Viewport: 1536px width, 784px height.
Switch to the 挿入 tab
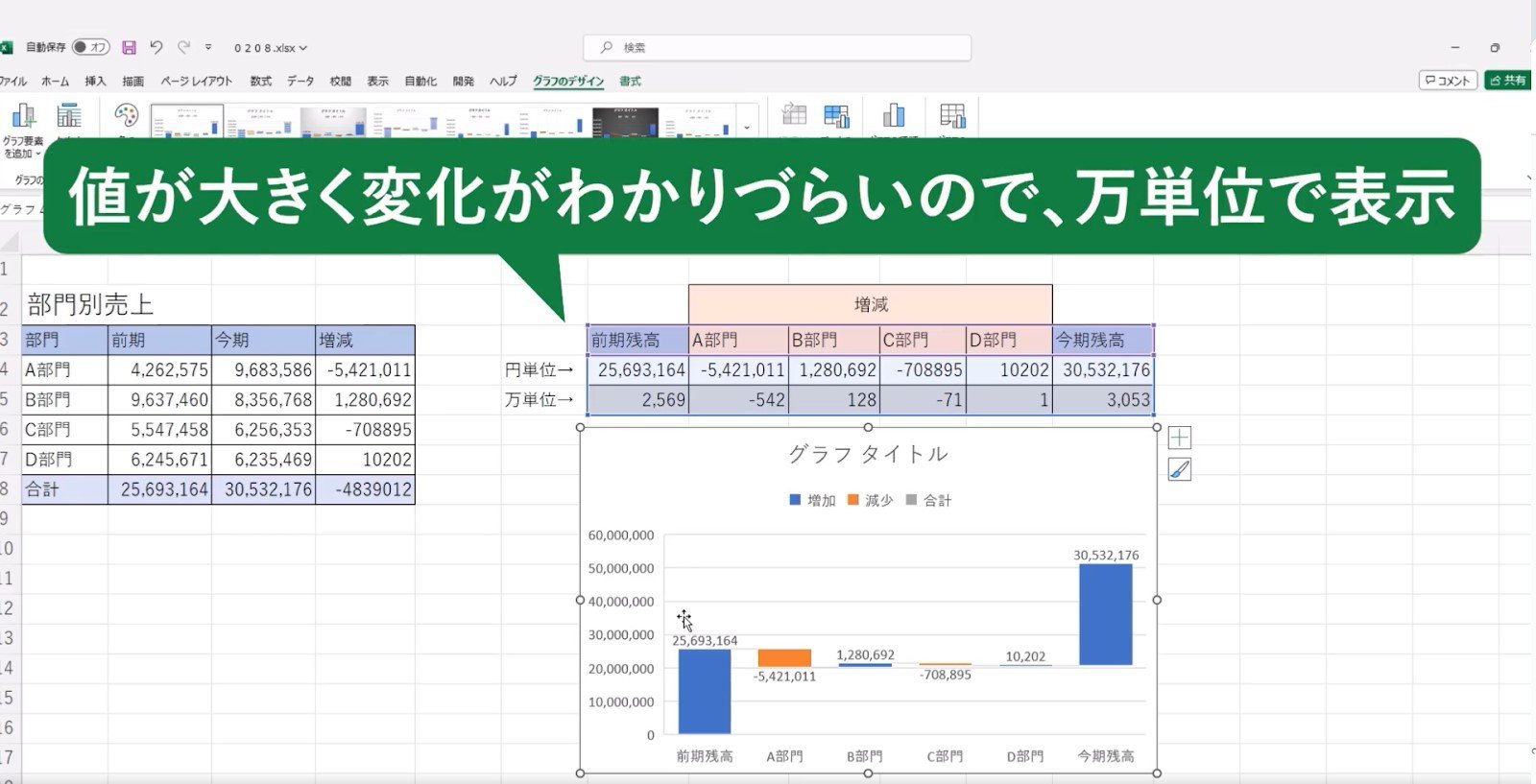coord(95,82)
